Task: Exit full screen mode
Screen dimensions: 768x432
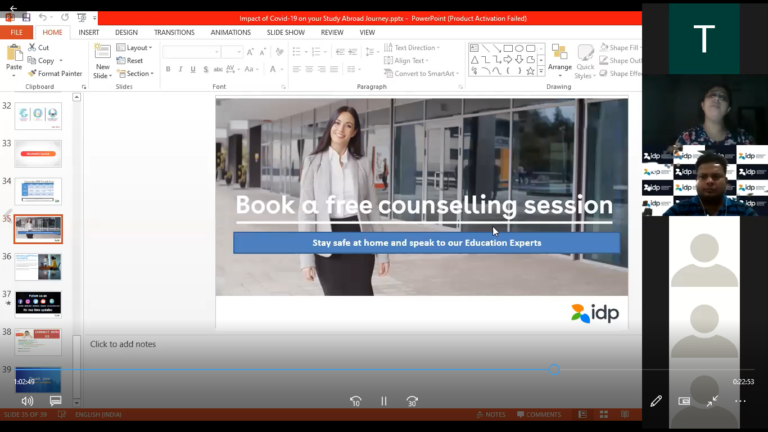Action: (x=712, y=401)
